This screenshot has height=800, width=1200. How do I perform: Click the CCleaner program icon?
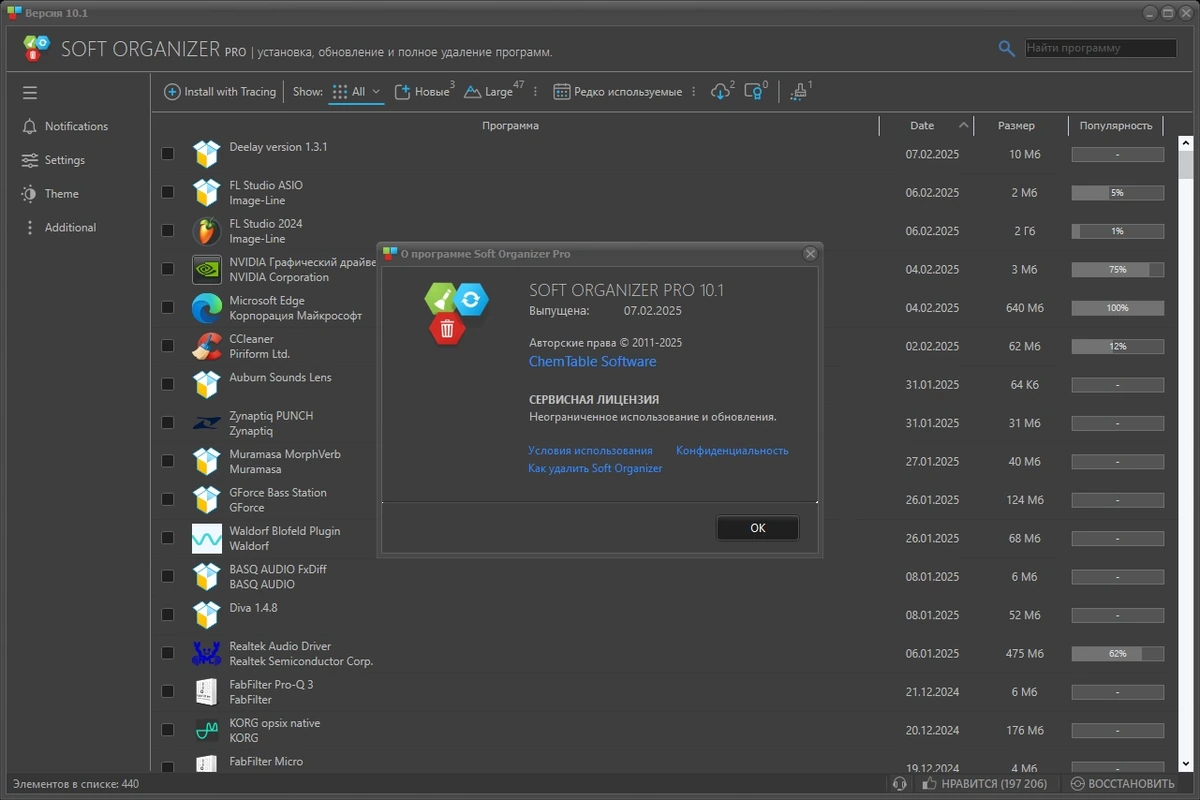[207, 346]
